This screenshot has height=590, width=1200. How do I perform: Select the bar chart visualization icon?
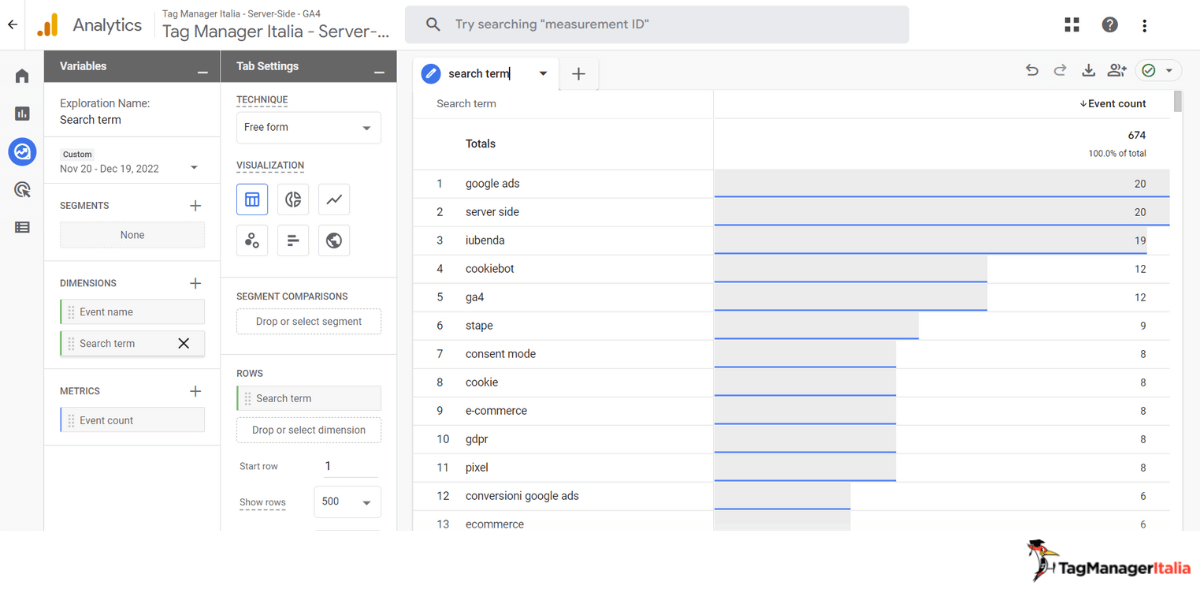click(x=293, y=240)
